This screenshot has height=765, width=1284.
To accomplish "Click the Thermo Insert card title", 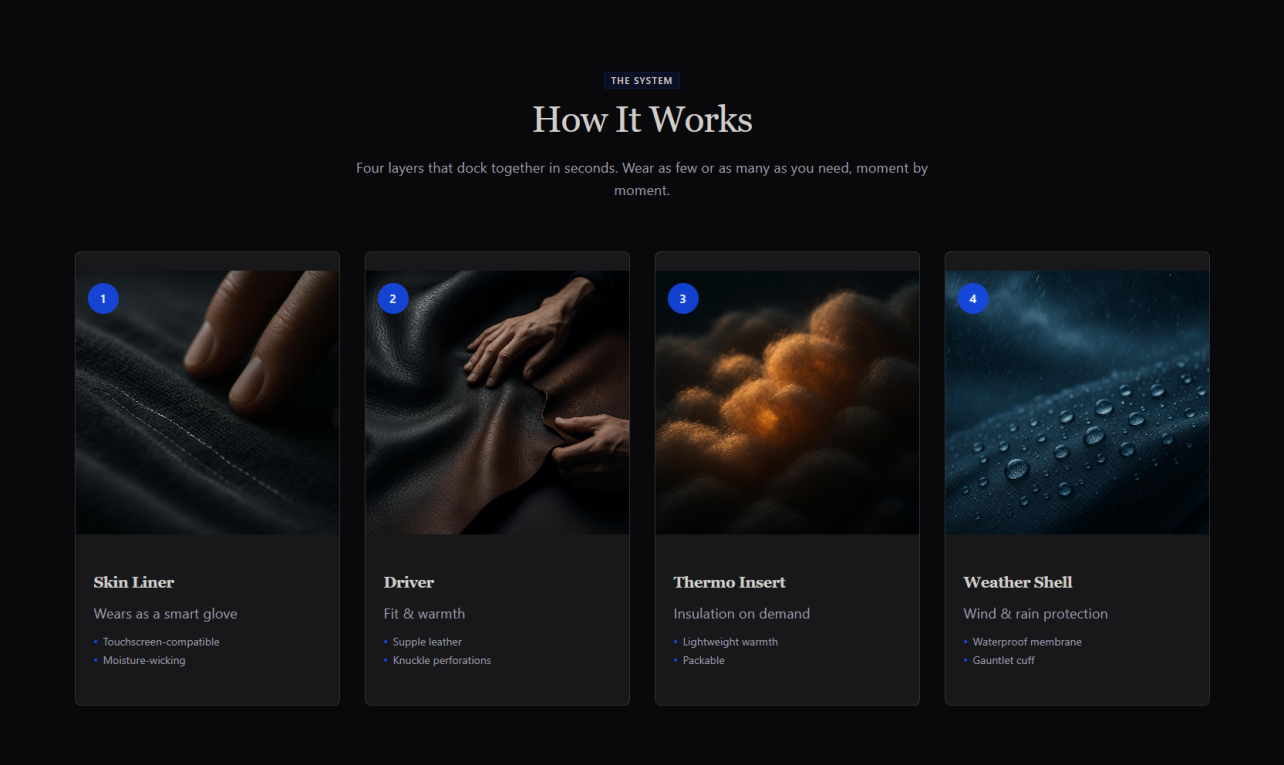I will (730, 582).
